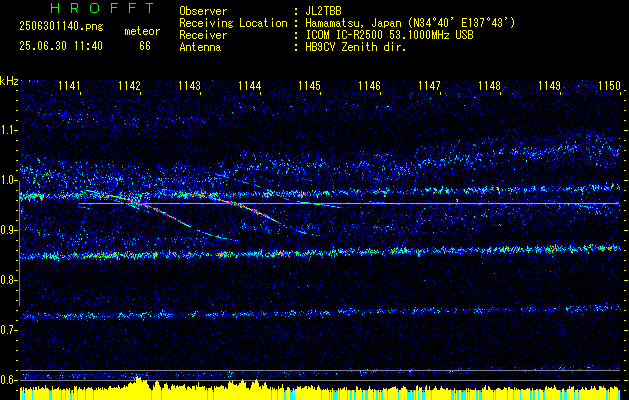Click the meteor label

[142, 31]
